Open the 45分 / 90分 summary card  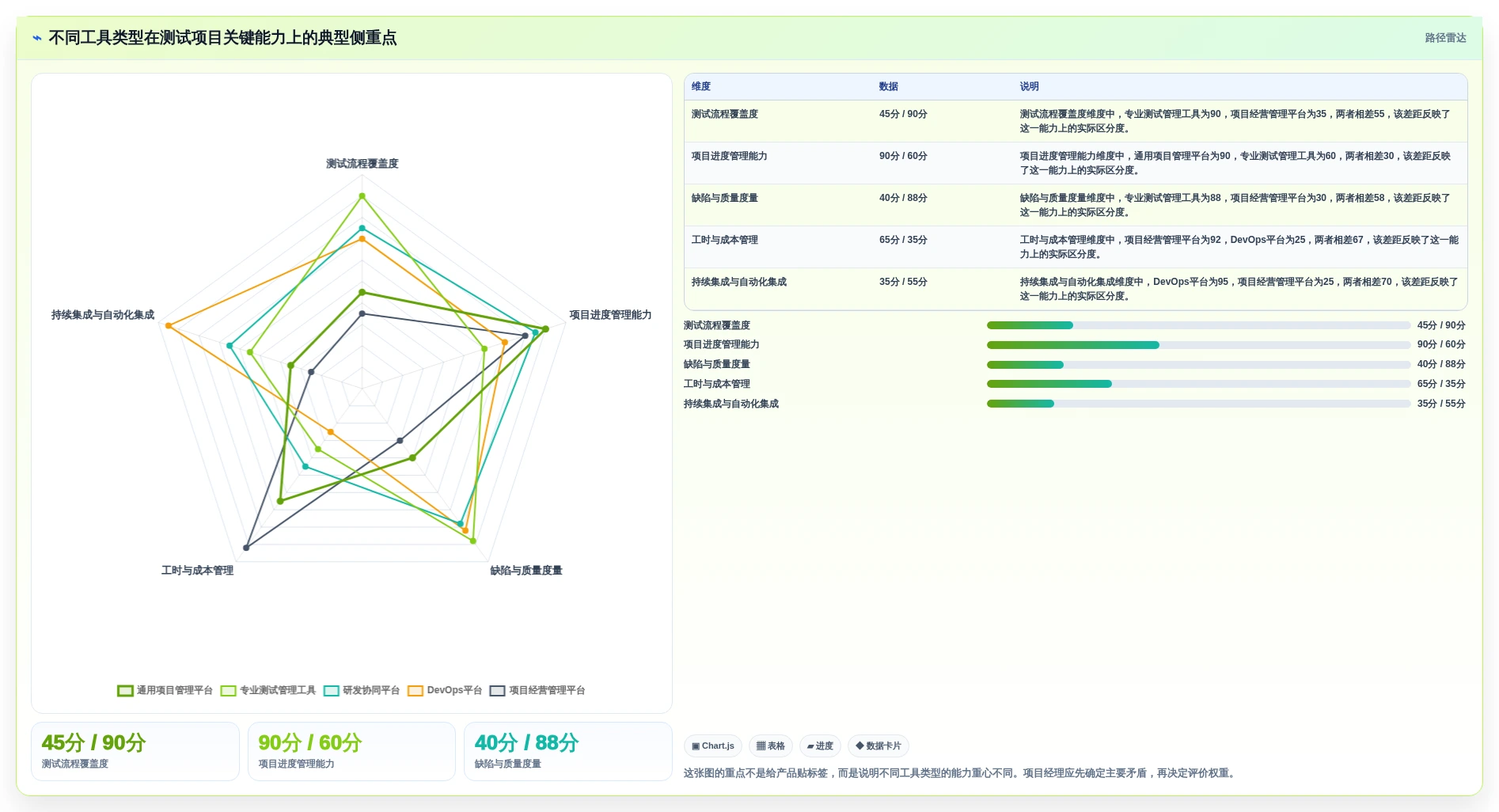(x=135, y=751)
